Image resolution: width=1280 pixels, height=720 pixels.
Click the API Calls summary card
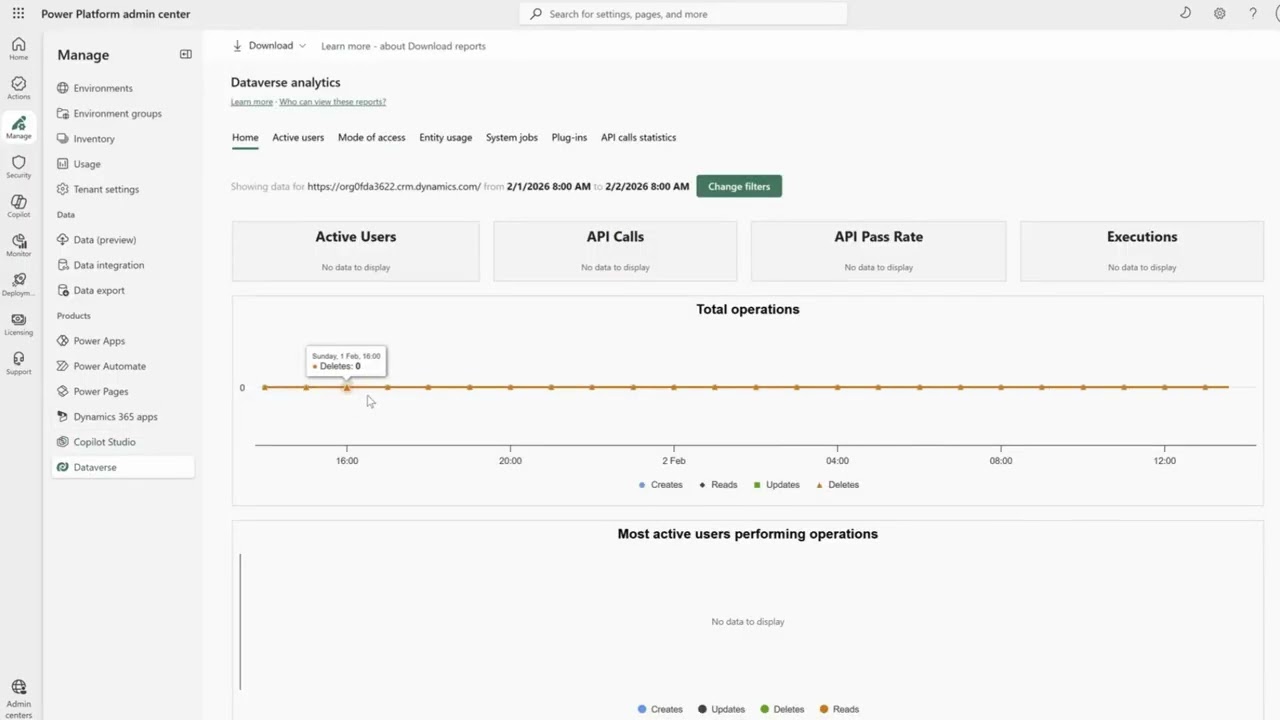point(615,251)
